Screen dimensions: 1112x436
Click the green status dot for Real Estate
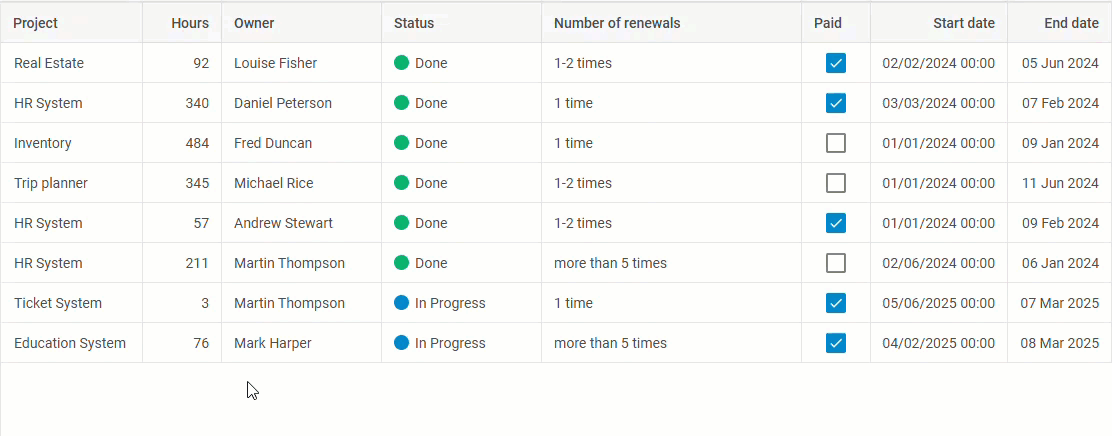click(x=402, y=63)
